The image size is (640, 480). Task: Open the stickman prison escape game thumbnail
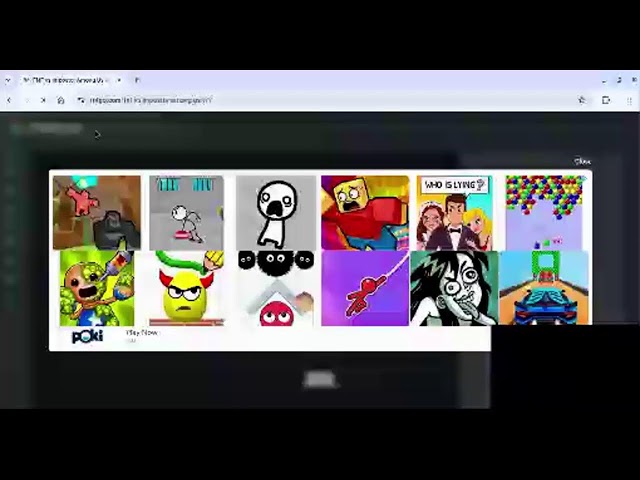[187, 213]
